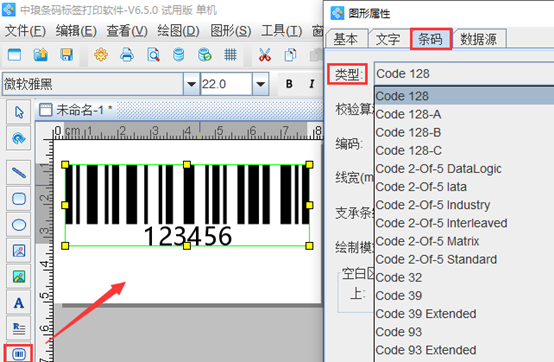Viewport: 554px width, 362px height.
Task: Open the 文件(F) menu
Action: tap(25, 31)
